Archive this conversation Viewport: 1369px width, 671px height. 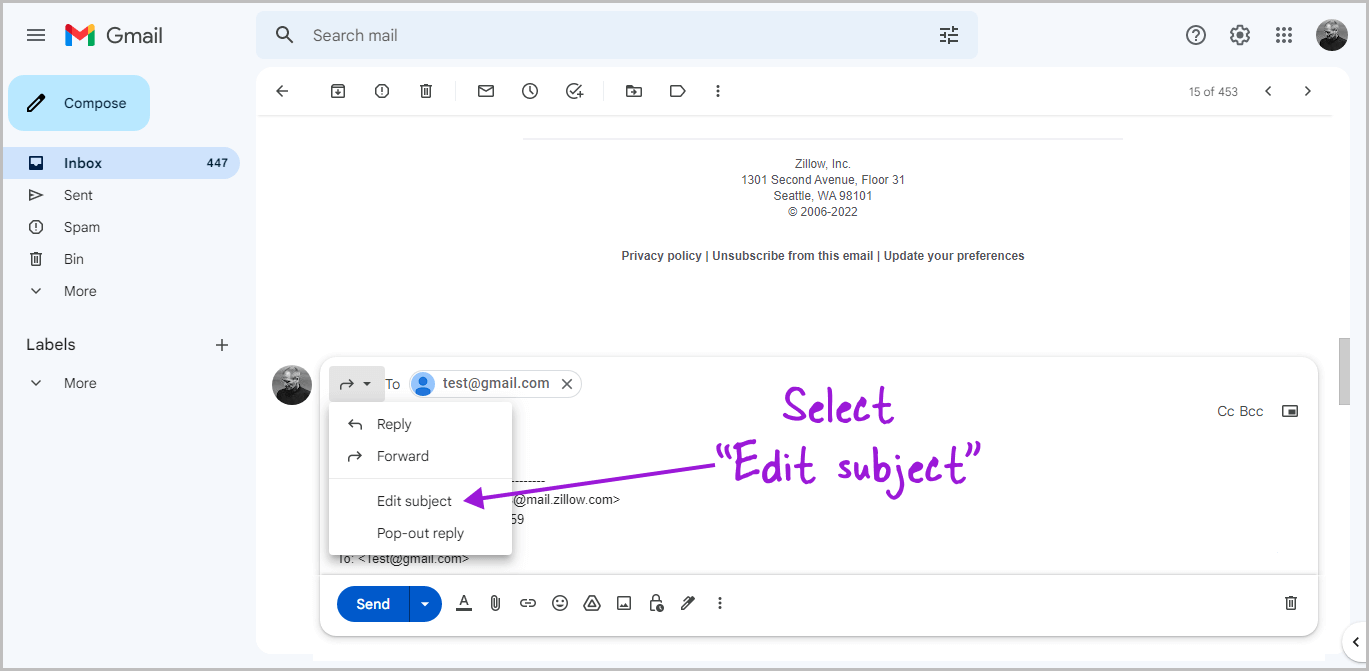tap(337, 91)
